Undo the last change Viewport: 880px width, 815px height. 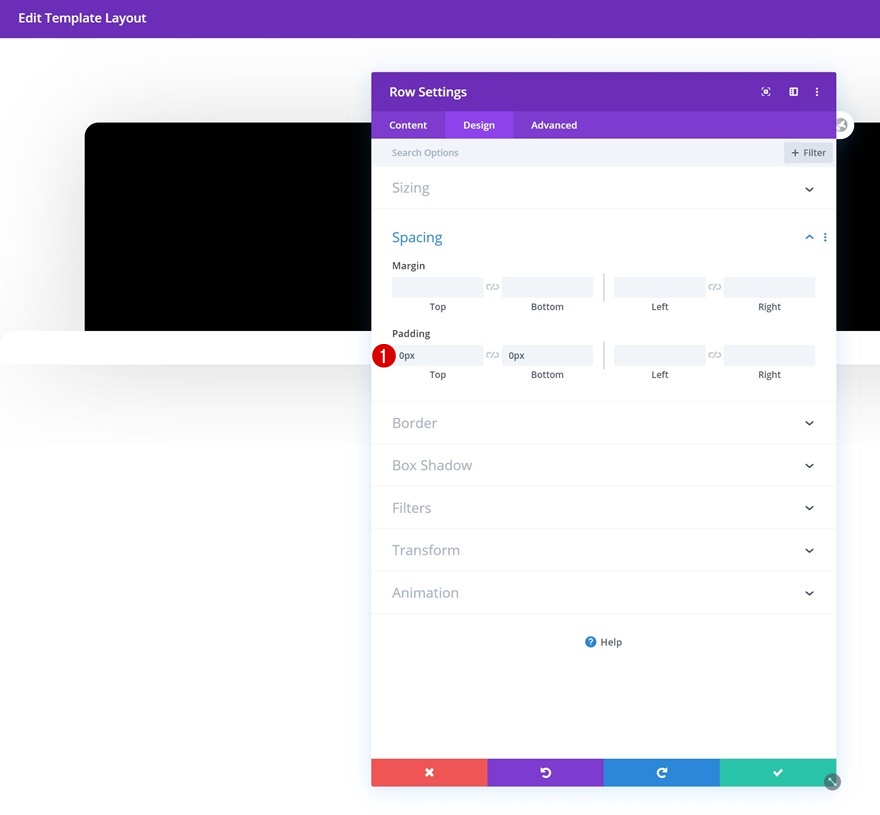[x=546, y=772]
